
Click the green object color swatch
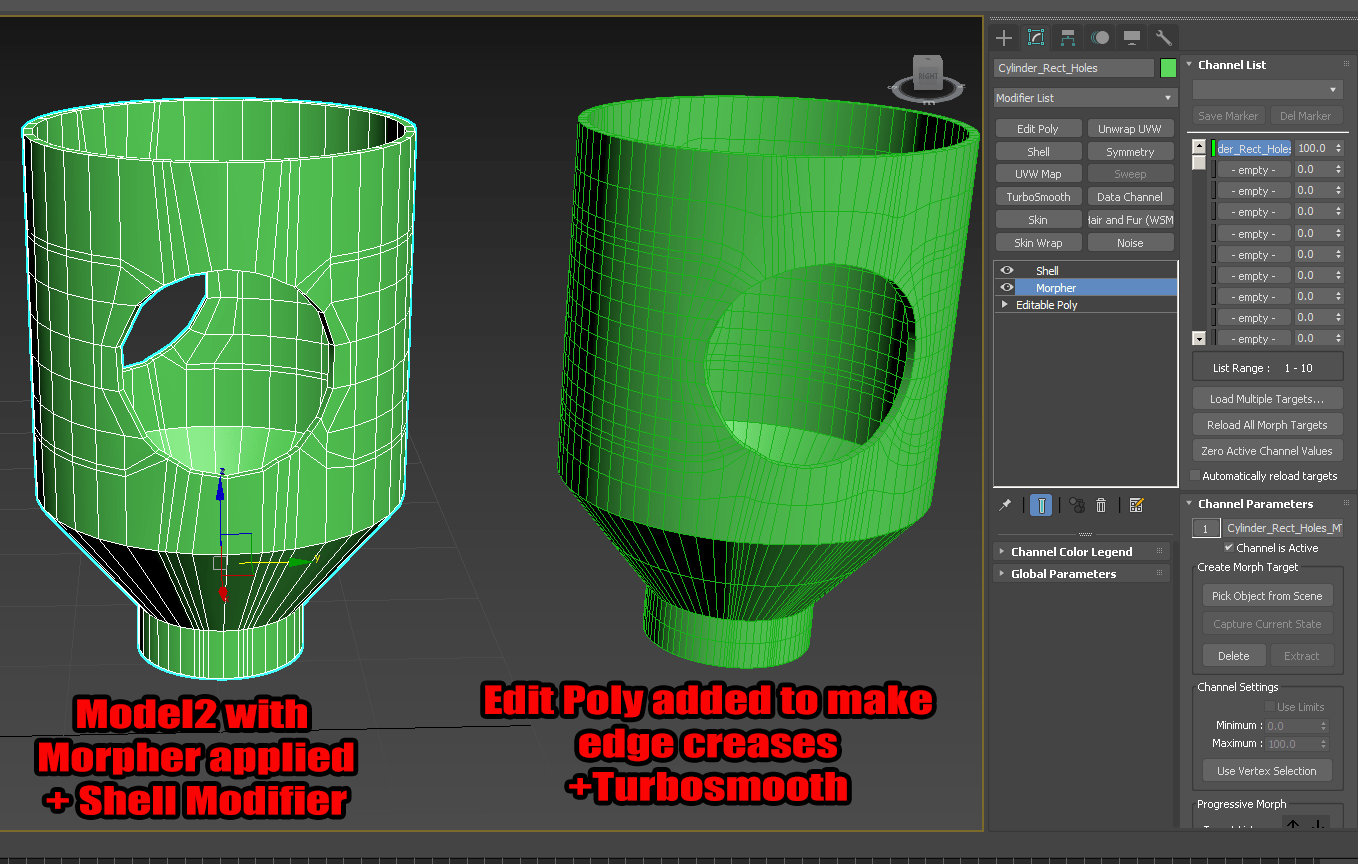click(1168, 68)
